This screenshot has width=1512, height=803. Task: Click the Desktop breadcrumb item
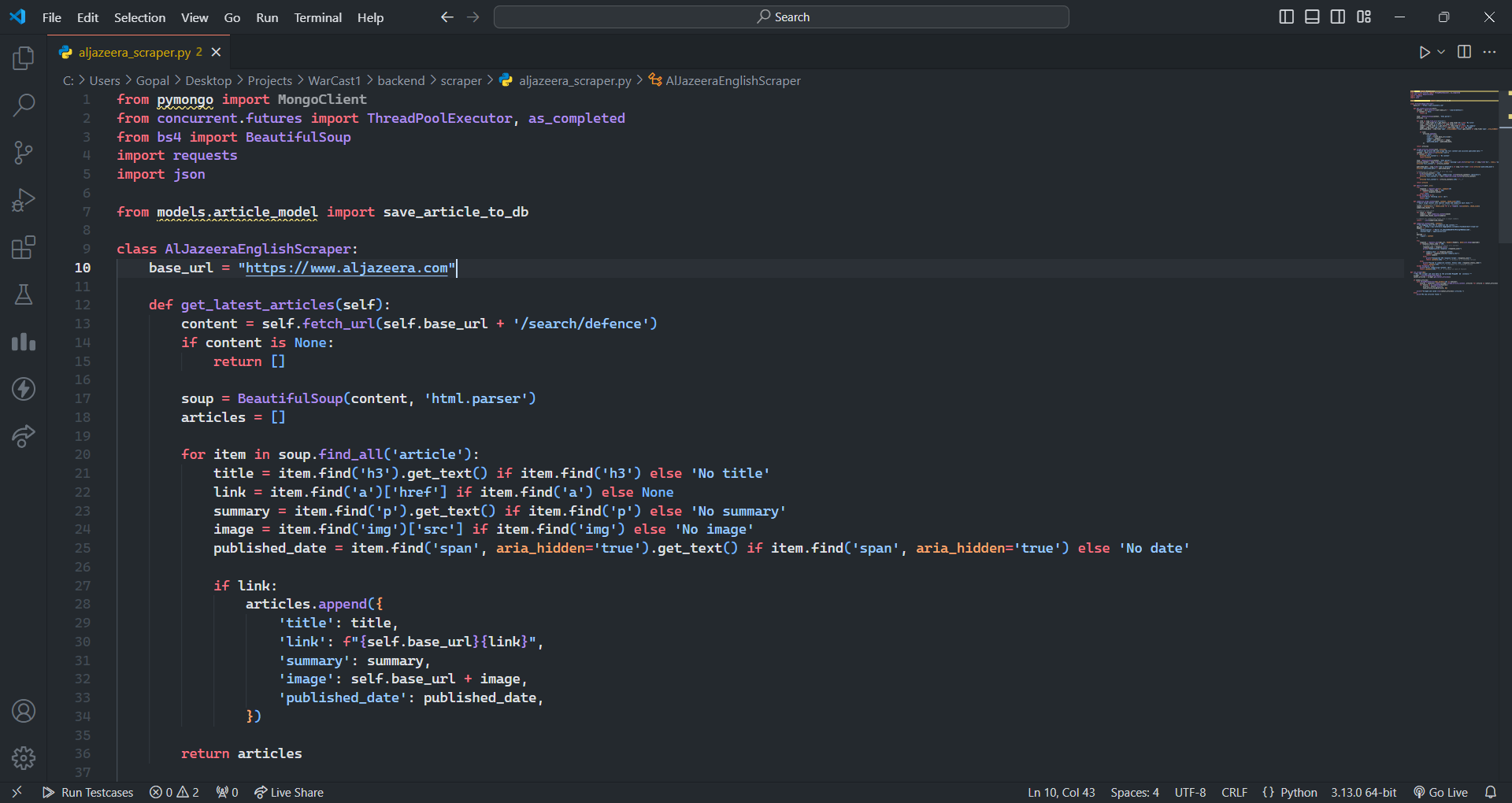208,80
